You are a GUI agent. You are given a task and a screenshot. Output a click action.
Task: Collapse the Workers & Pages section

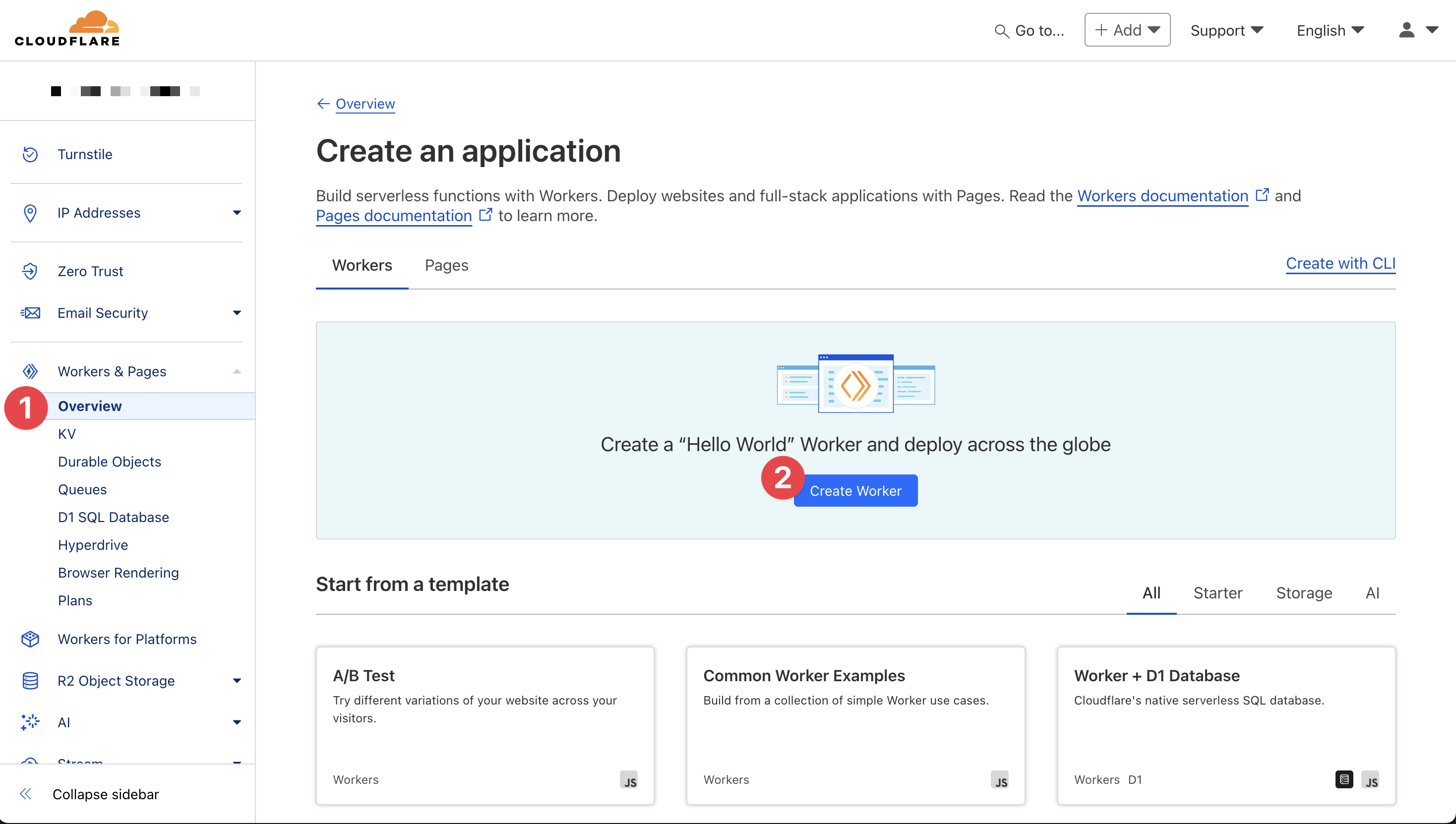tap(237, 372)
